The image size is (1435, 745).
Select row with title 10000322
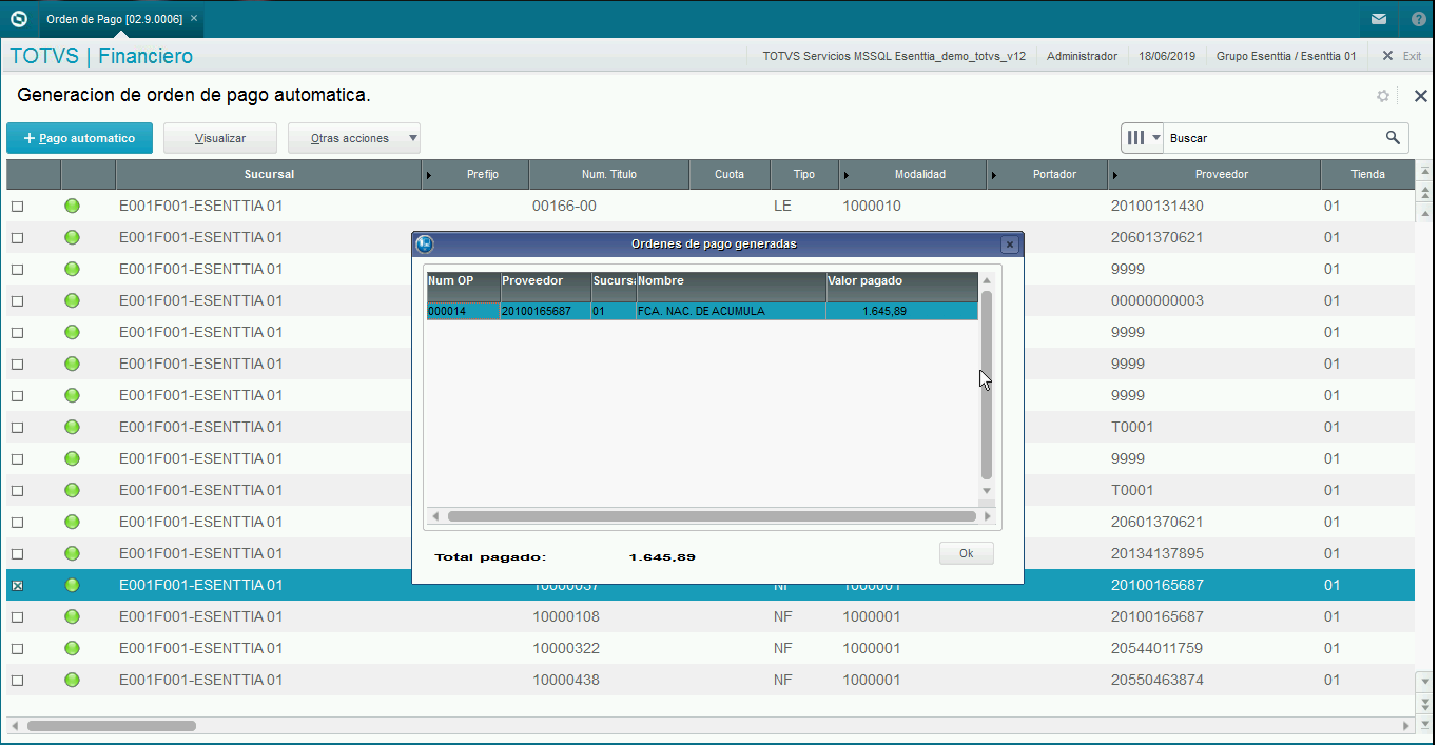coord(710,648)
